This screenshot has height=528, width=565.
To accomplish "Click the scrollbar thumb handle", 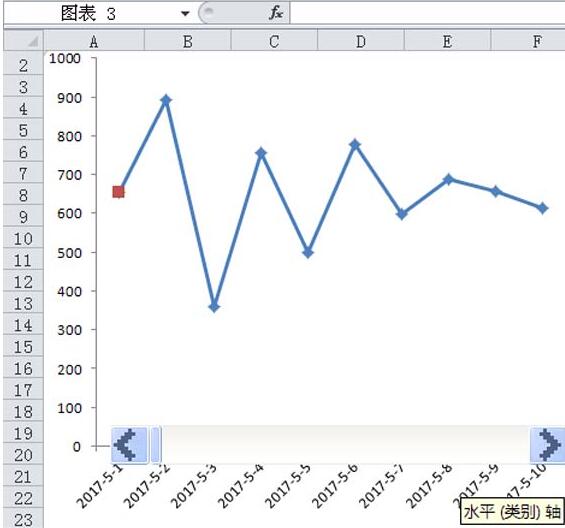I will pos(155,445).
